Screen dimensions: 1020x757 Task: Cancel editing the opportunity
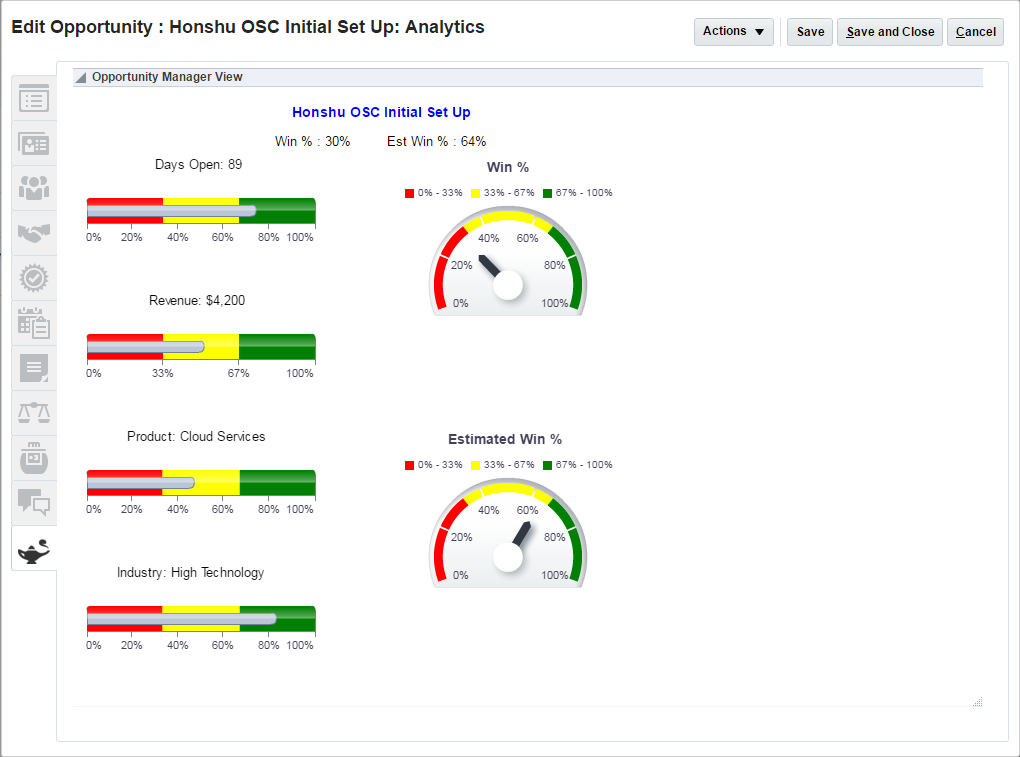coord(975,32)
